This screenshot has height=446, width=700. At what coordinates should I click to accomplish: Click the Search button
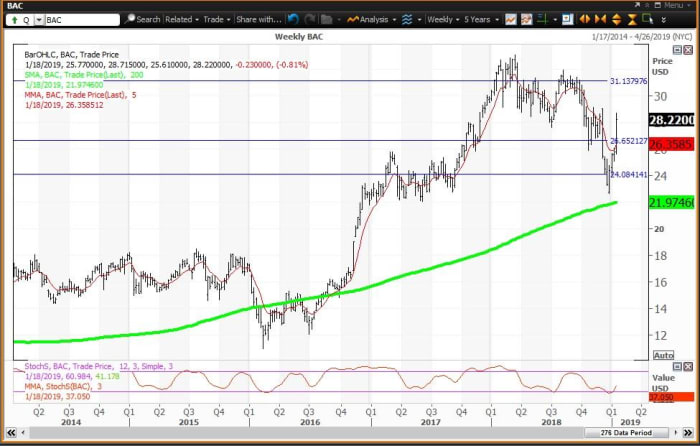pos(144,19)
